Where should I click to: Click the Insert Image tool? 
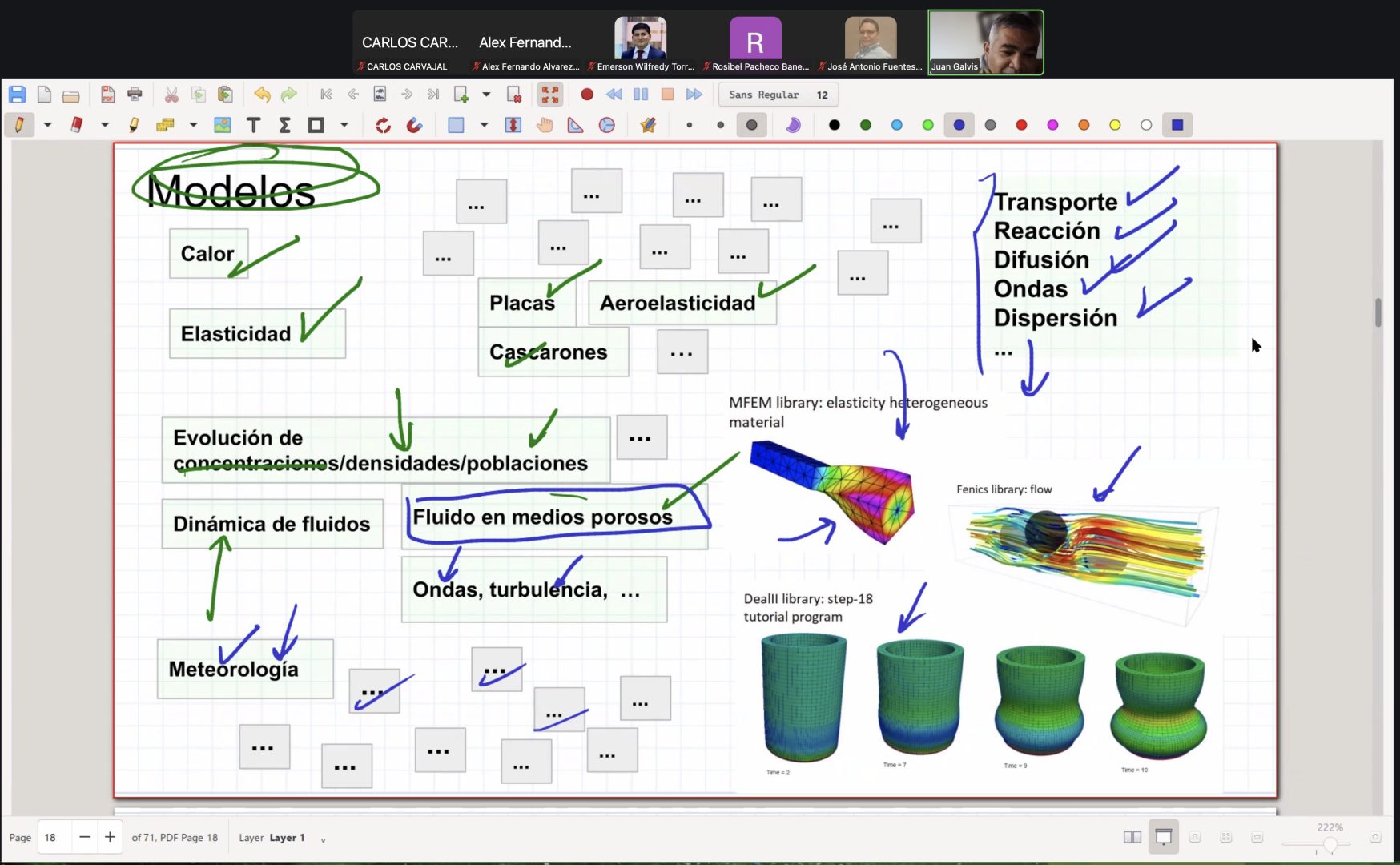click(222, 125)
